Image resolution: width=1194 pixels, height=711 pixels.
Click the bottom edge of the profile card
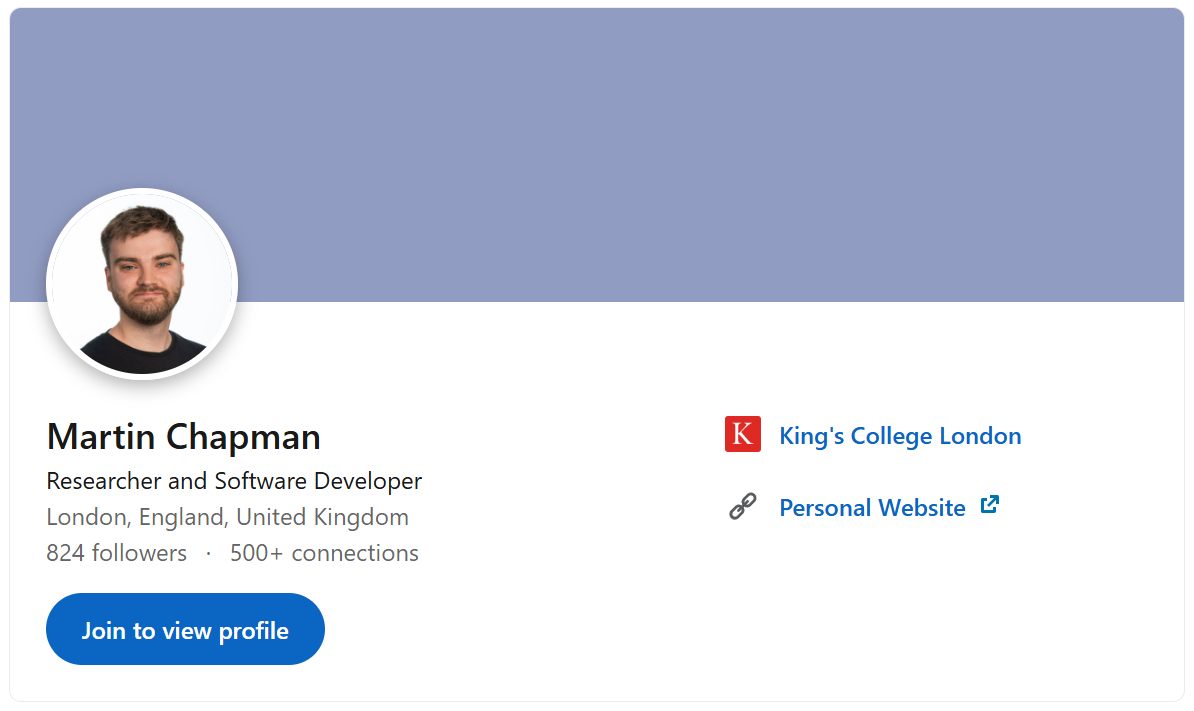coord(597,700)
